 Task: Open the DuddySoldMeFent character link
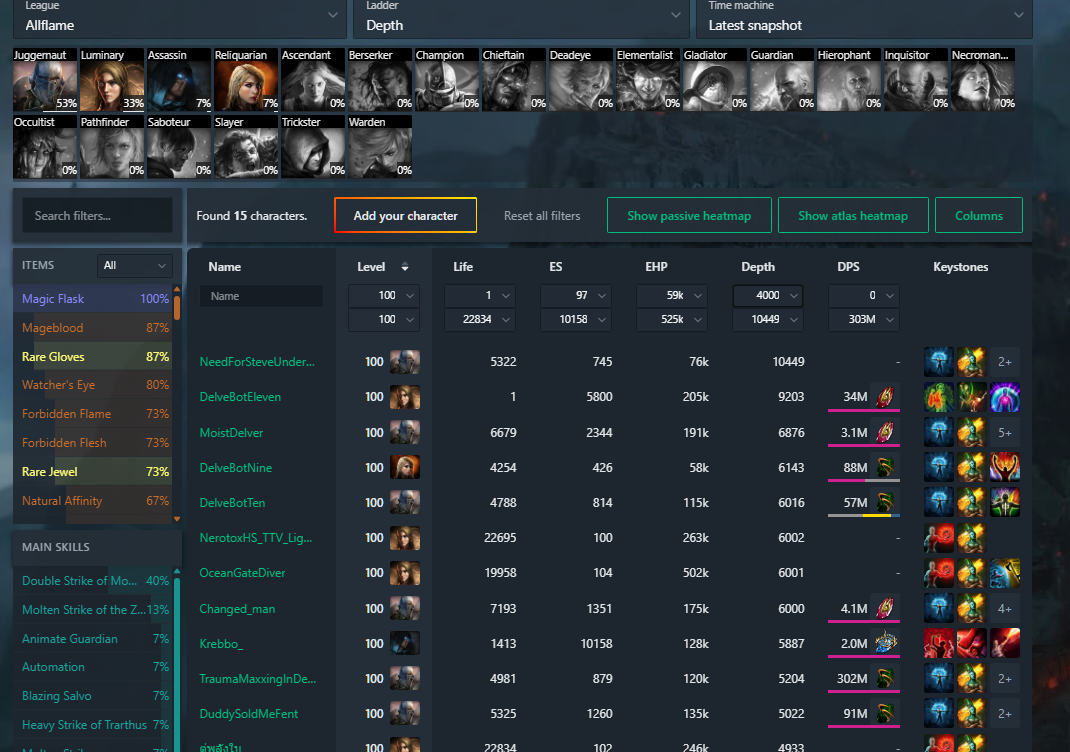[248, 714]
